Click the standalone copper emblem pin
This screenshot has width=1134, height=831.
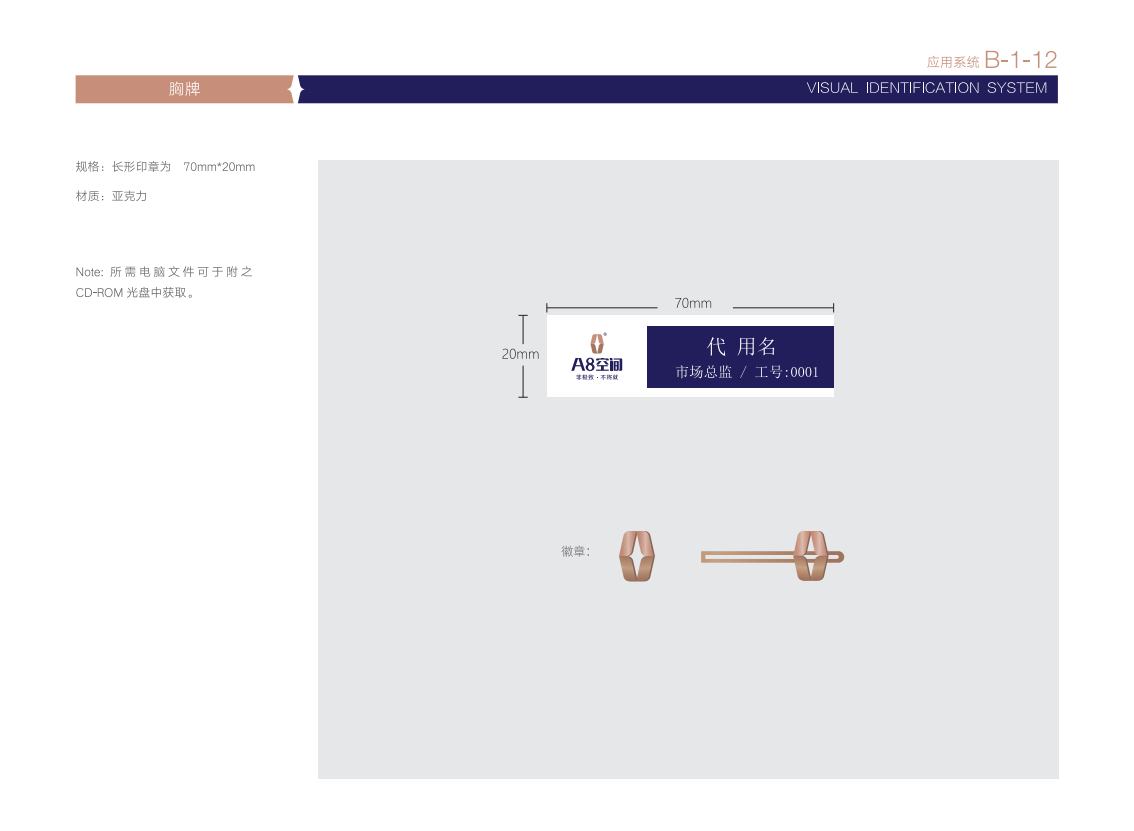click(x=637, y=556)
